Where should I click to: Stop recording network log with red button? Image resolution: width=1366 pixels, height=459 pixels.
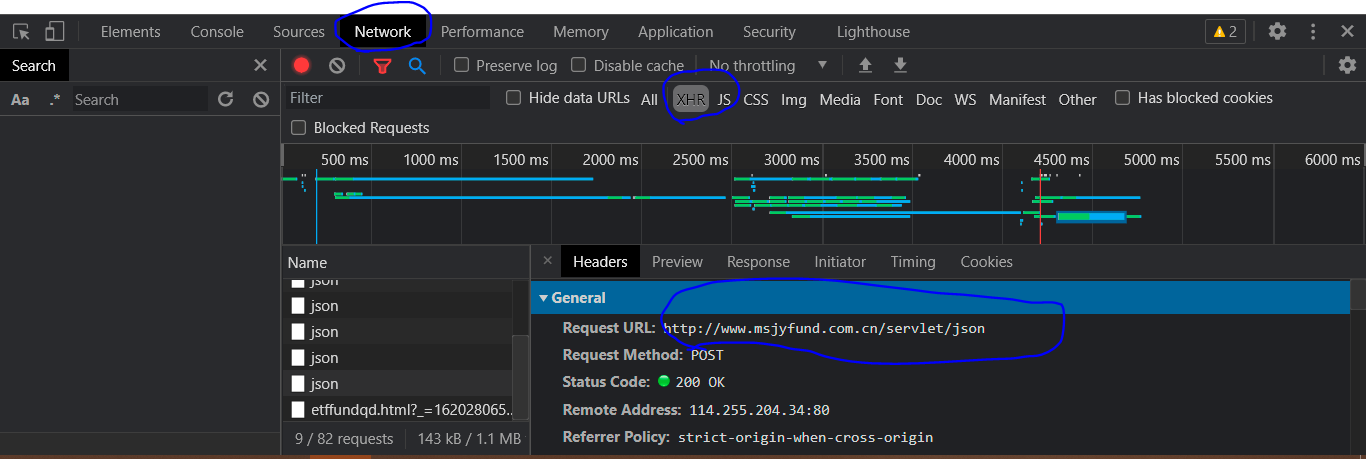pyautogui.click(x=301, y=65)
